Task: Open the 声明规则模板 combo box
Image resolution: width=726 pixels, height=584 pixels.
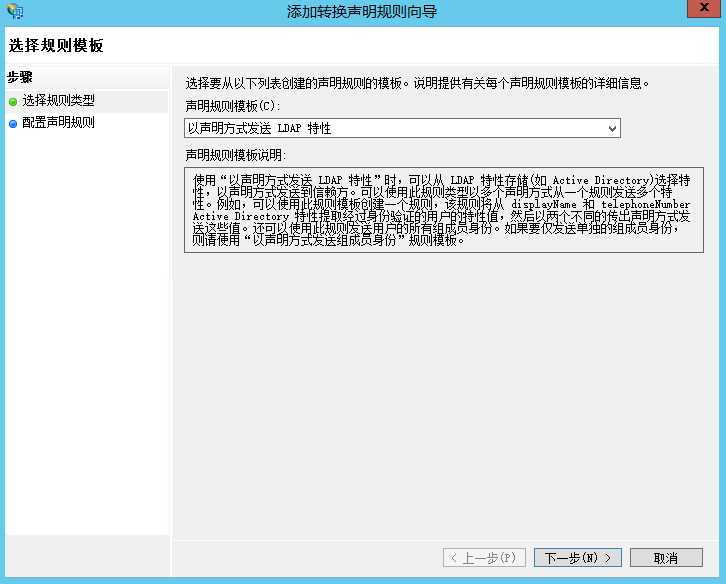Action: [400, 128]
